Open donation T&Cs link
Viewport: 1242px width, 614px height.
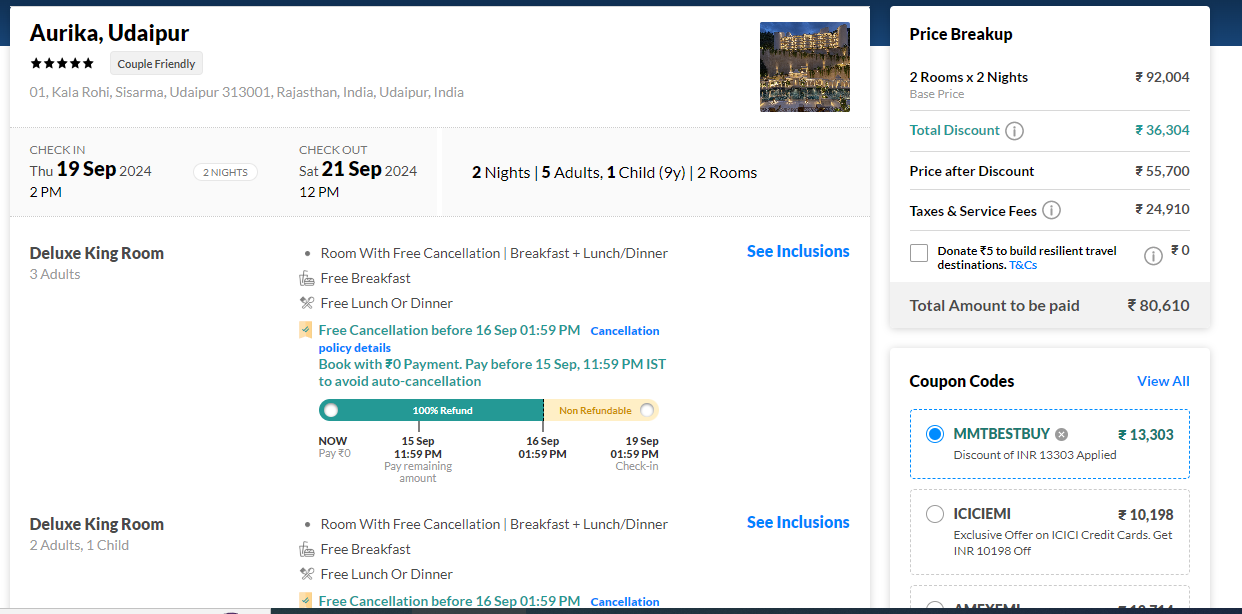pyautogui.click(x=1023, y=265)
